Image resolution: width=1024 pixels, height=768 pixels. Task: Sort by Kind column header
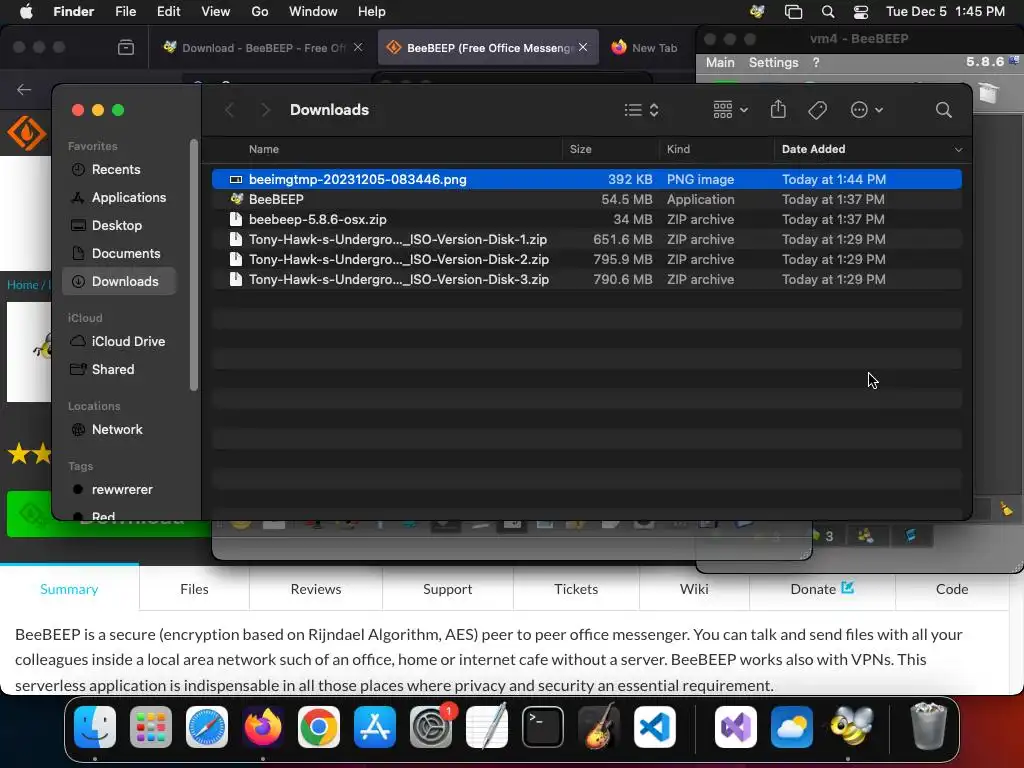coord(716,150)
